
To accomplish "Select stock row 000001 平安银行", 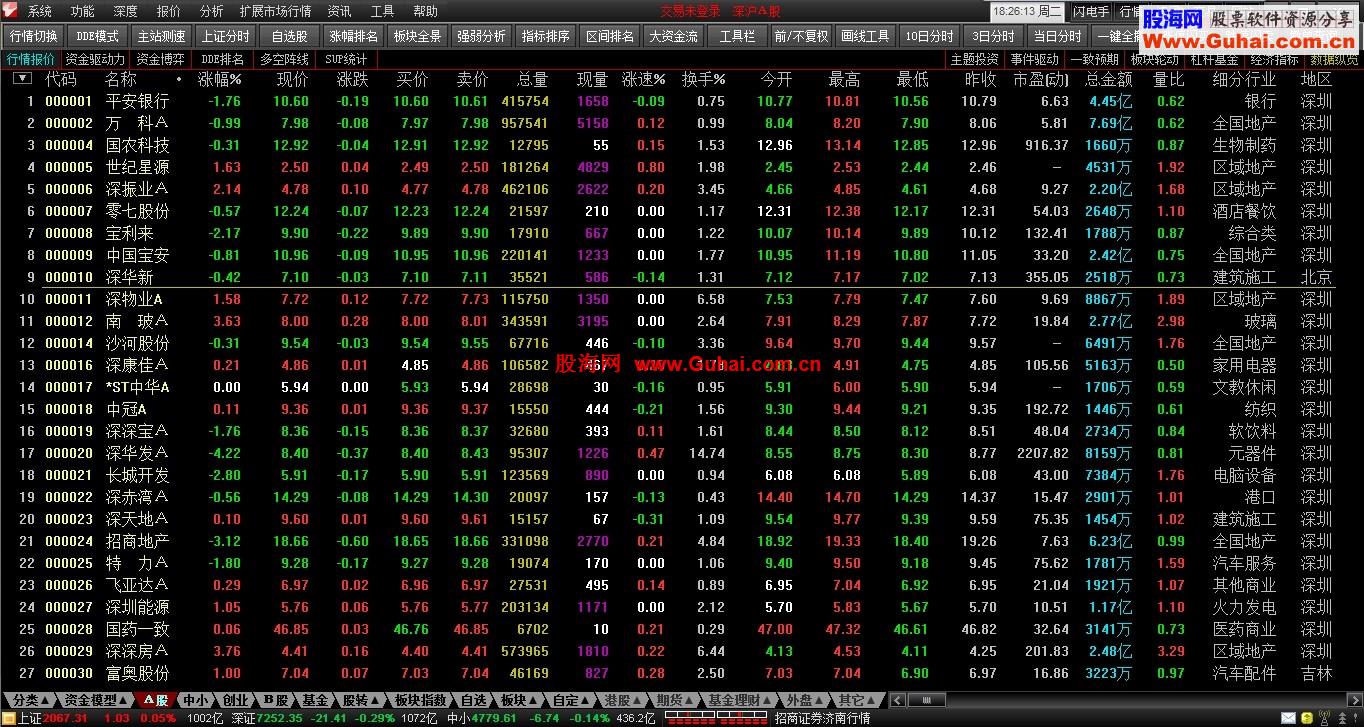I will [682, 101].
